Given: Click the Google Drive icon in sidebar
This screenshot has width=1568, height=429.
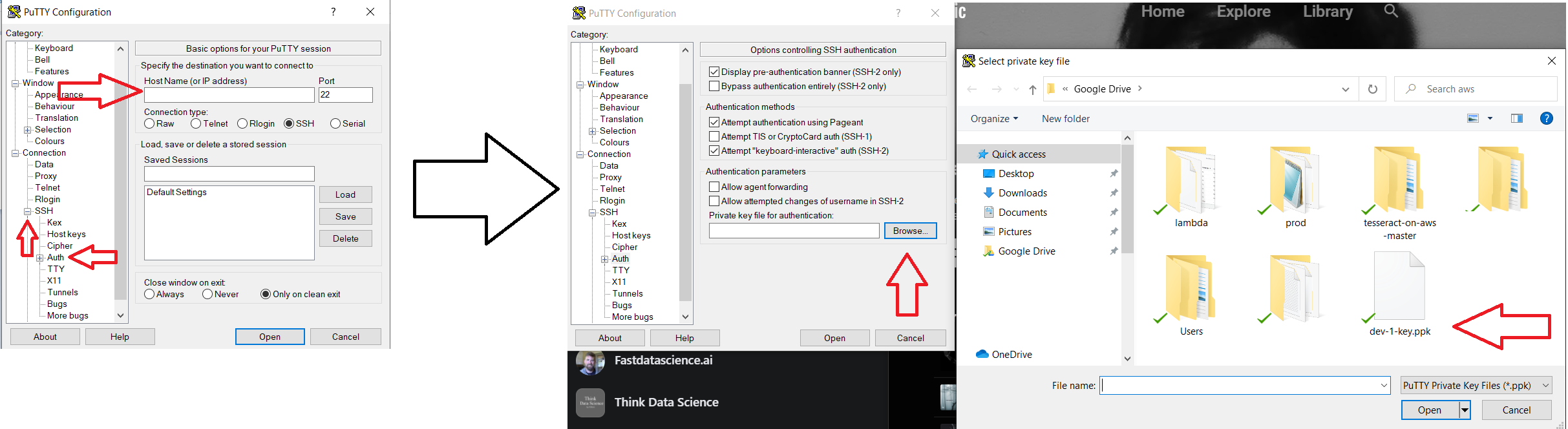Looking at the screenshot, I should pyautogui.click(x=988, y=251).
